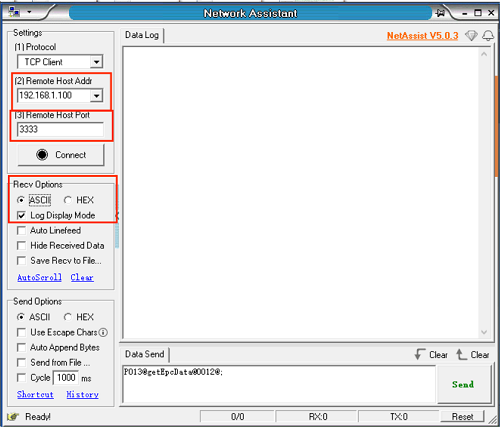Click the notification bell icon
The height and width of the screenshot is (427, 500).
pyautogui.click(x=488, y=35)
